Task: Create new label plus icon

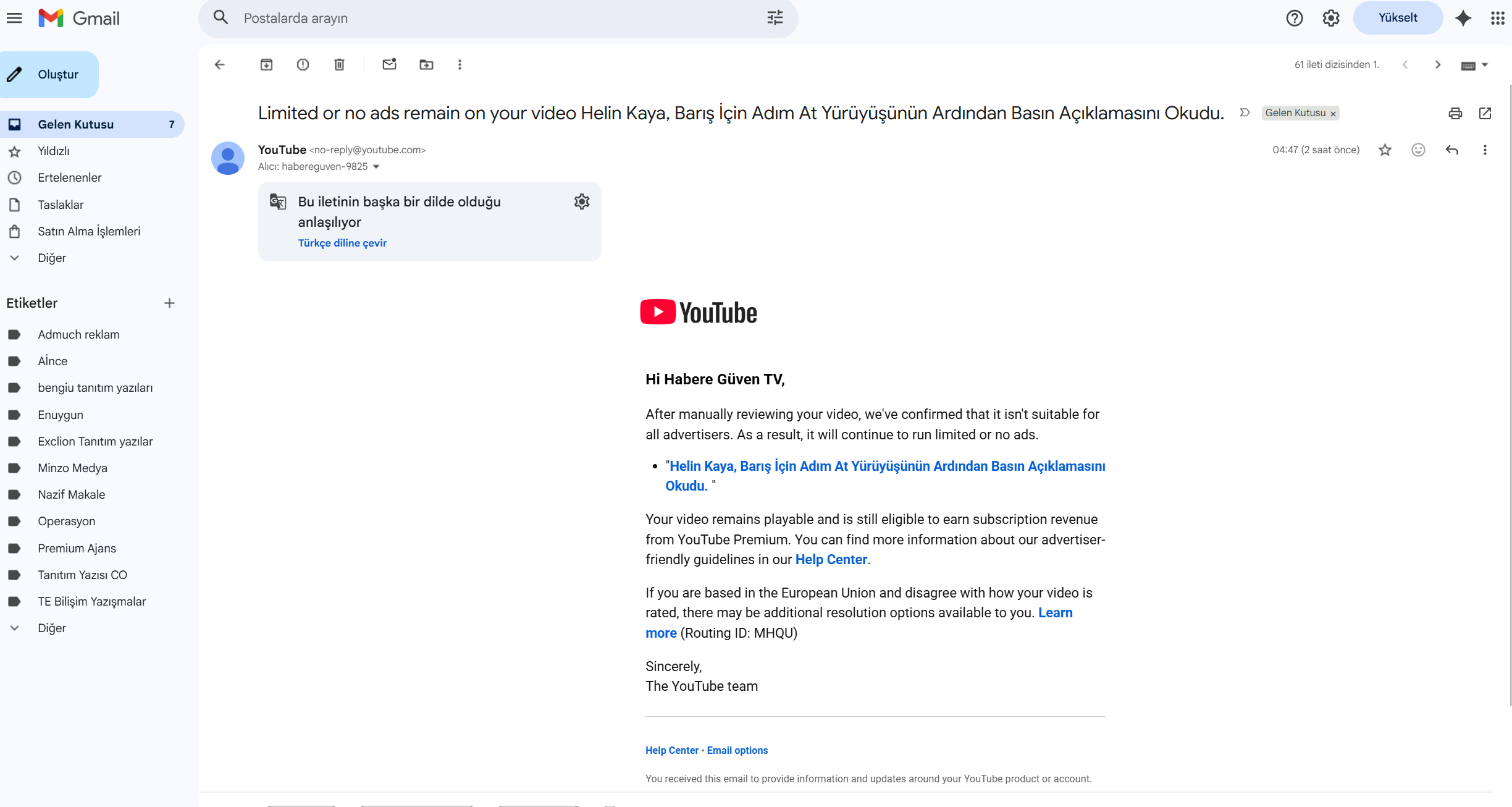Action: coord(169,303)
